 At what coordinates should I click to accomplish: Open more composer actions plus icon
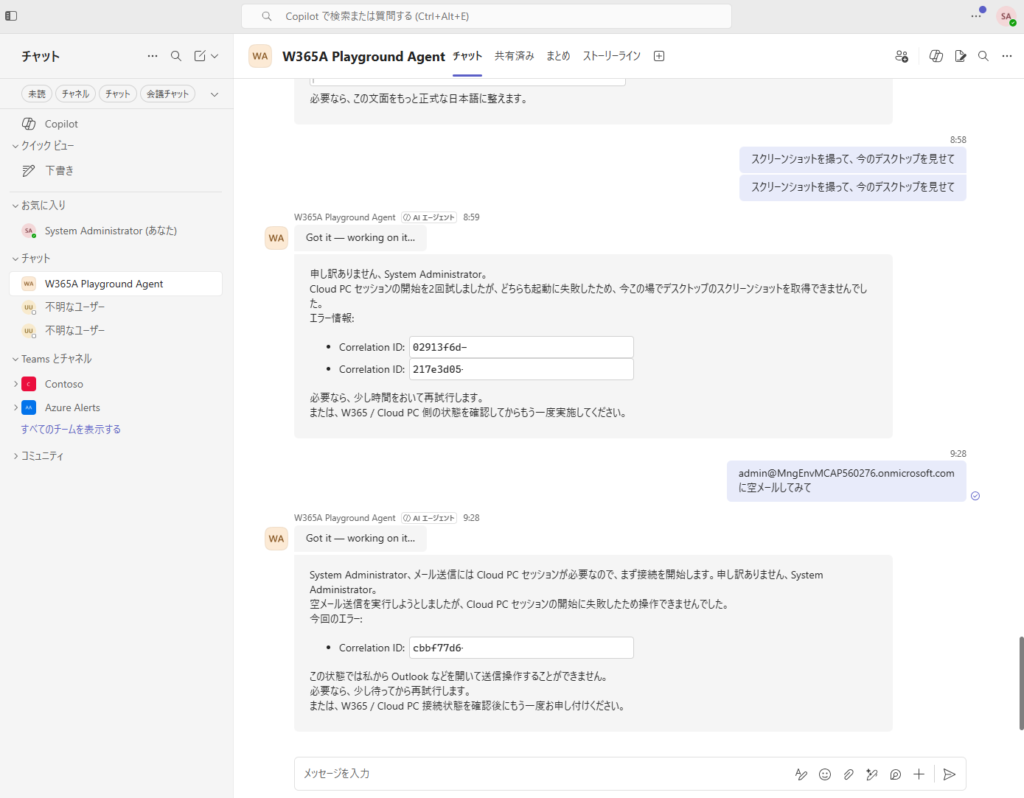(919, 774)
